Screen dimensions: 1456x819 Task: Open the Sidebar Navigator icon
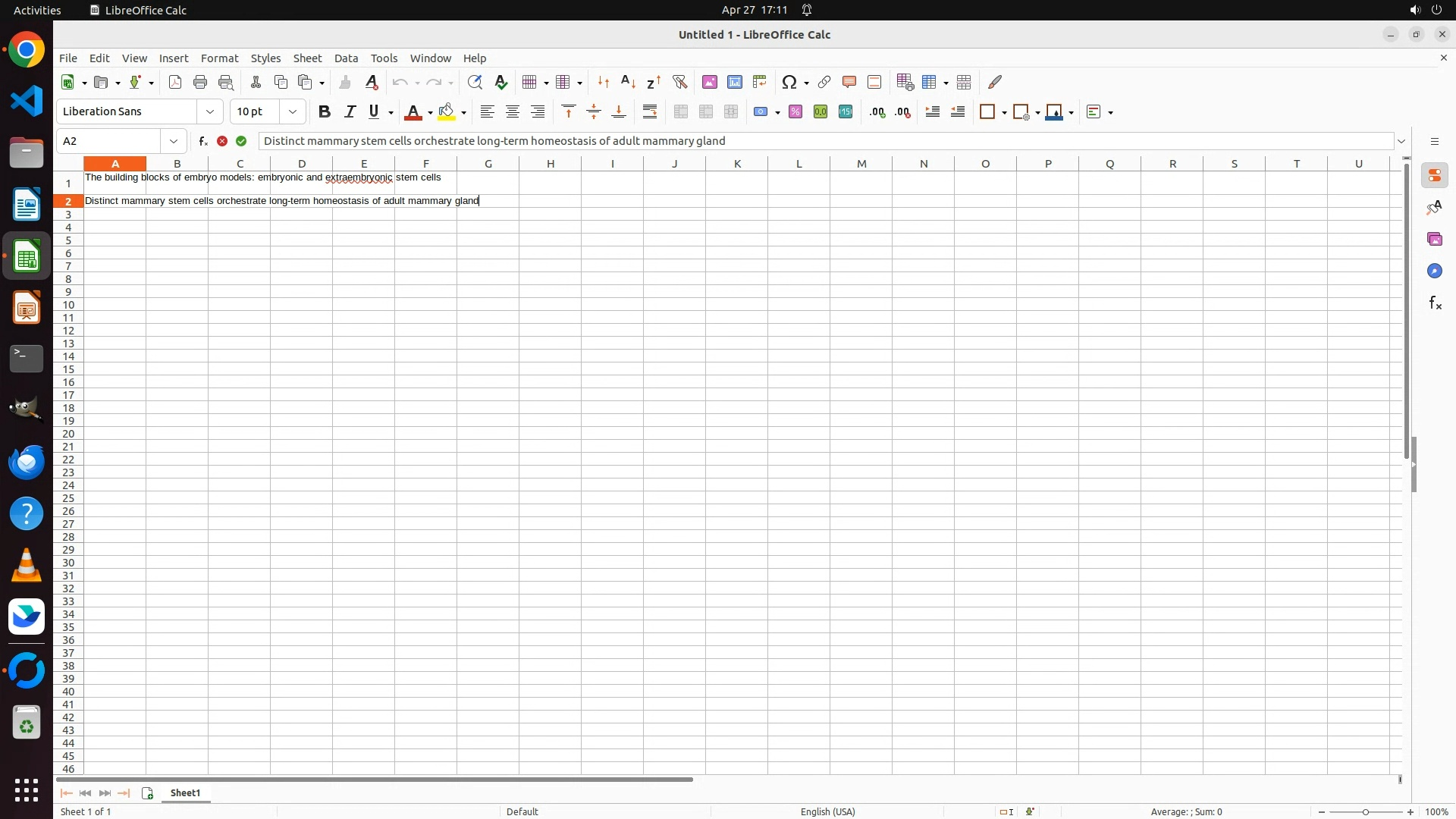pos(1434,271)
